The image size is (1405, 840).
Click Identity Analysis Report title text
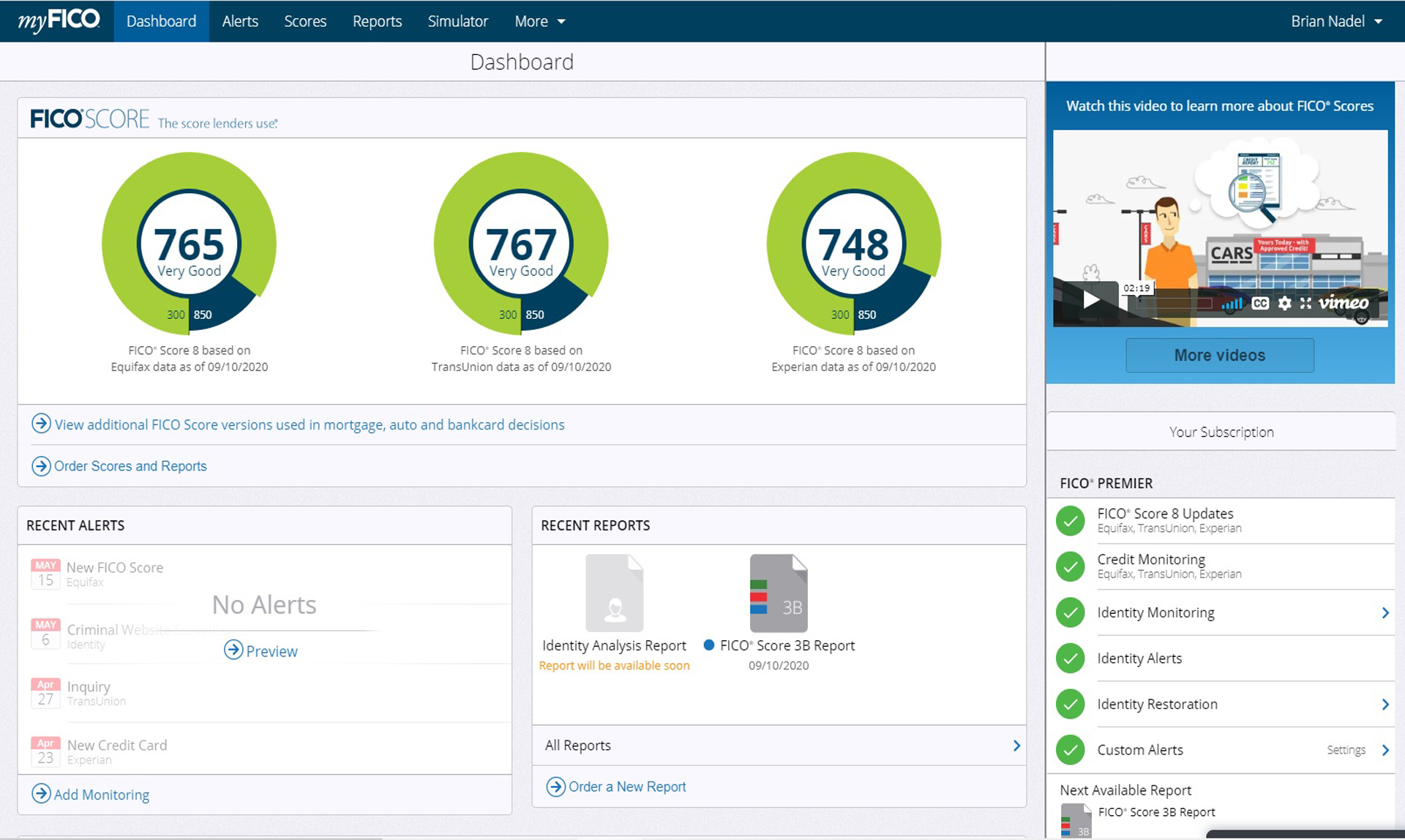point(614,645)
